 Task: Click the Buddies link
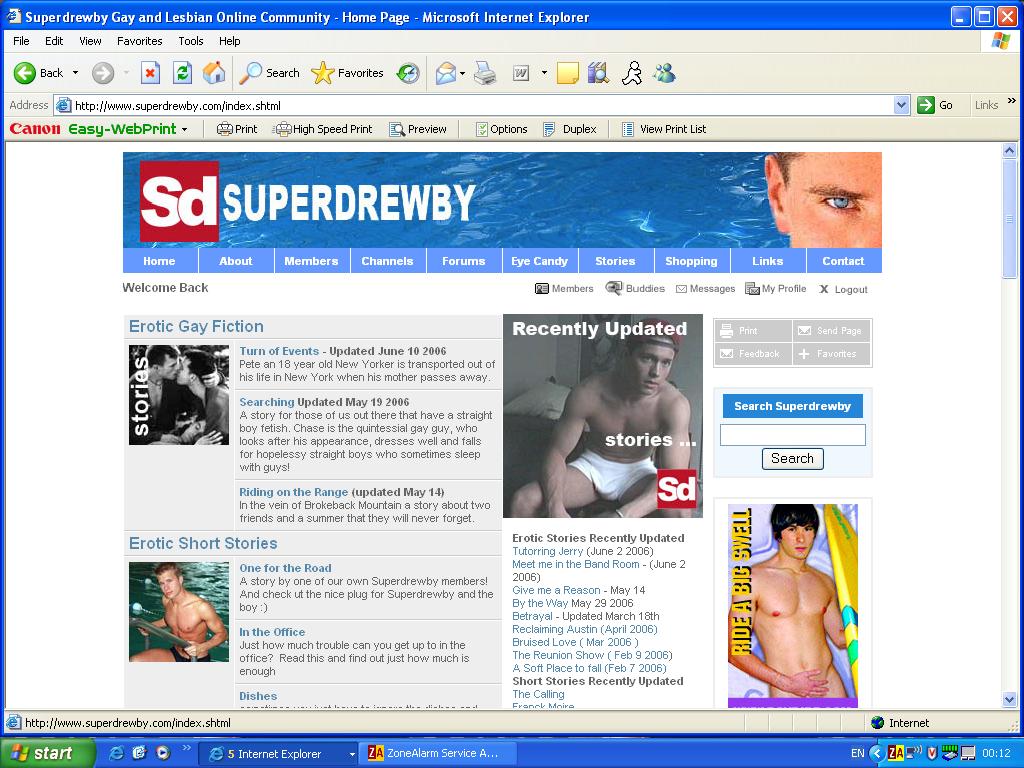click(635, 289)
